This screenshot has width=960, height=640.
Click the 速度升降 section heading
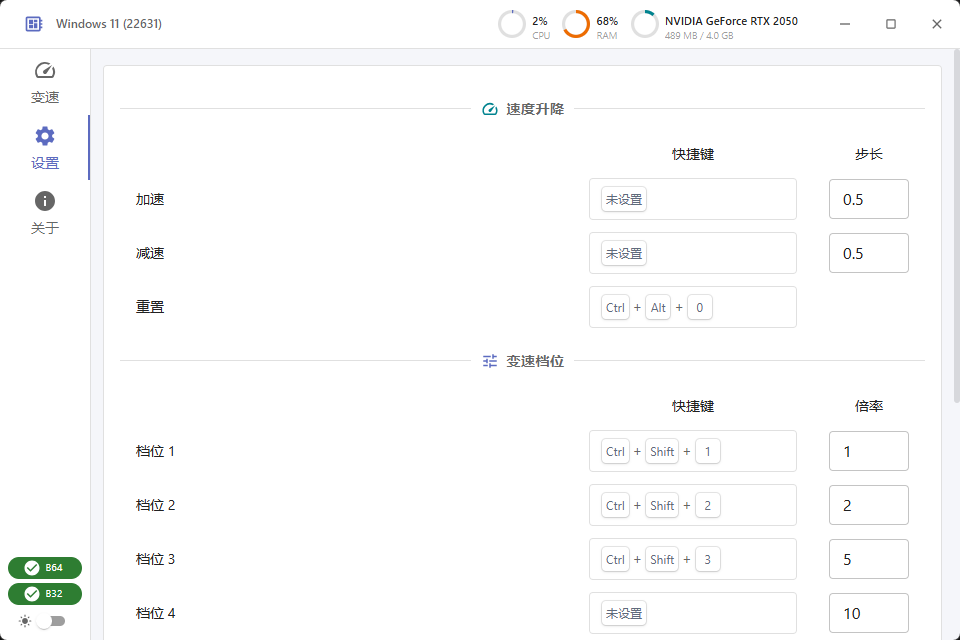coord(535,110)
